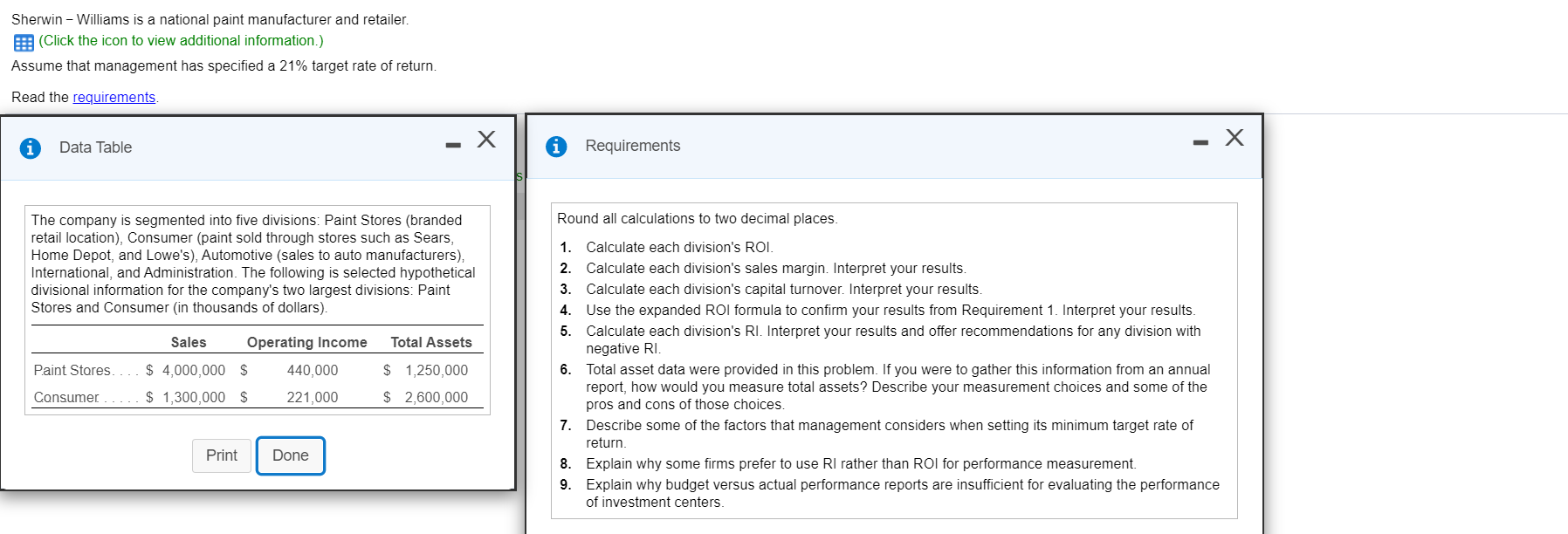Select the blue circle icon beside Requirements title
The height and width of the screenshot is (534, 1568).
click(x=555, y=146)
